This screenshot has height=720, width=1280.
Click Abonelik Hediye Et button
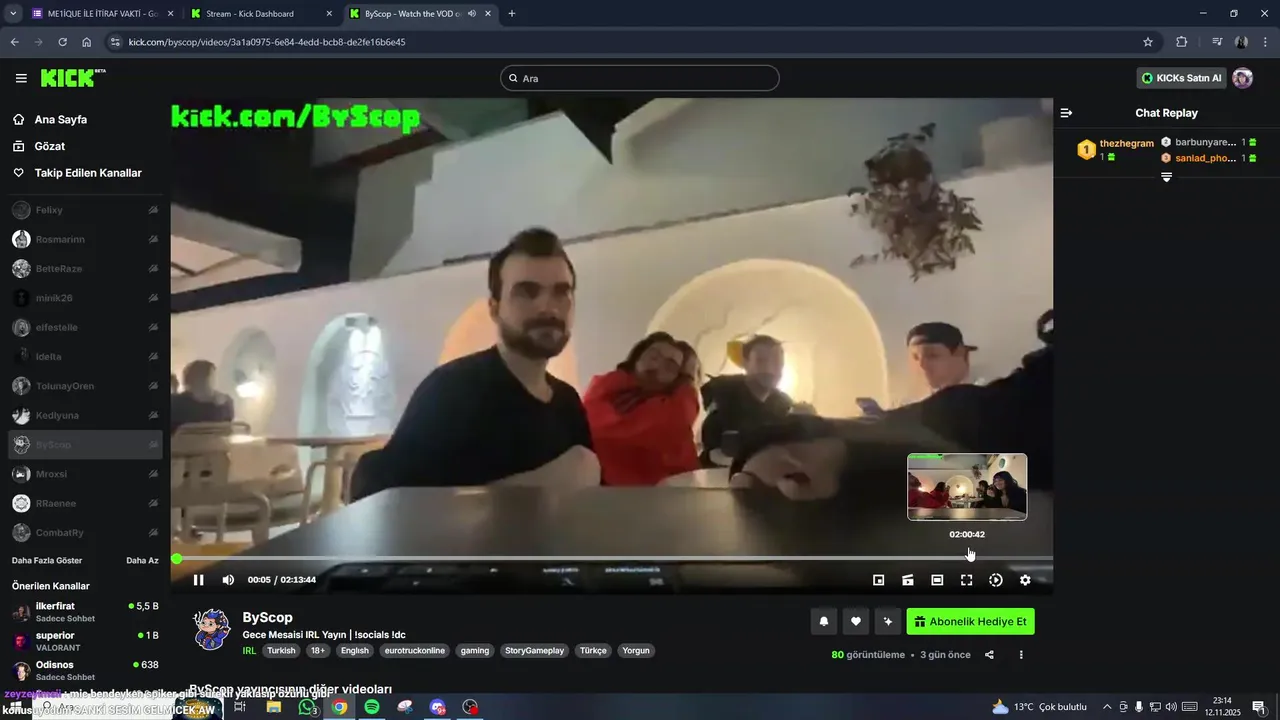pyautogui.click(x=970, y=621)
